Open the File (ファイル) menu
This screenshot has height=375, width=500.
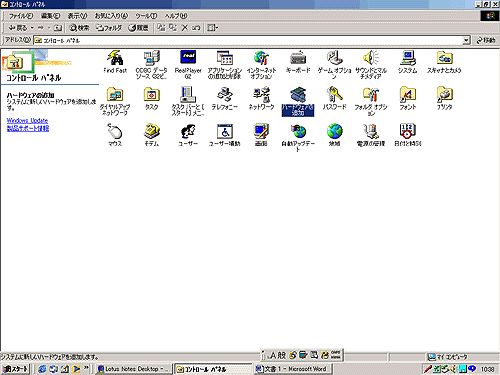[21, 16]
